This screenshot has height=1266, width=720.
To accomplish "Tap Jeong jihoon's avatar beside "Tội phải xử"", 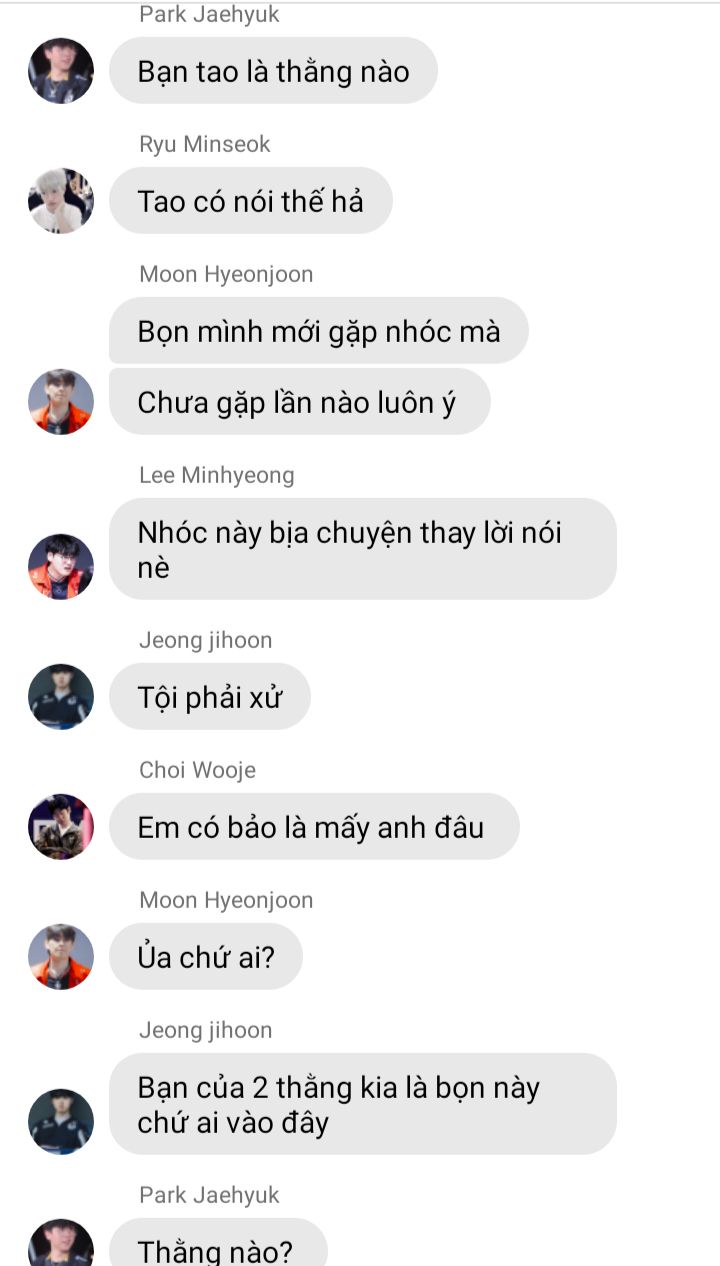I will click(61, 697).
